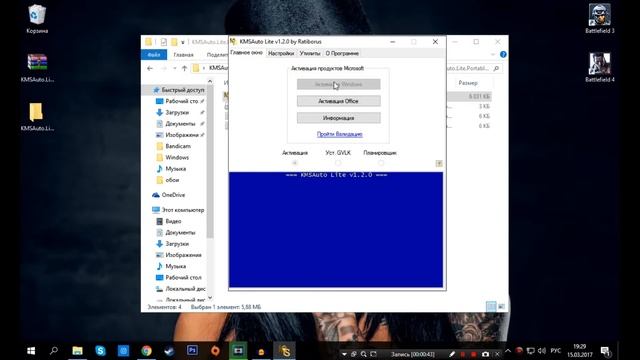This screenshot has width=640, height=360.
Task: Expand the Explorer ribbon with the chevron
Action: coord(493,54)
